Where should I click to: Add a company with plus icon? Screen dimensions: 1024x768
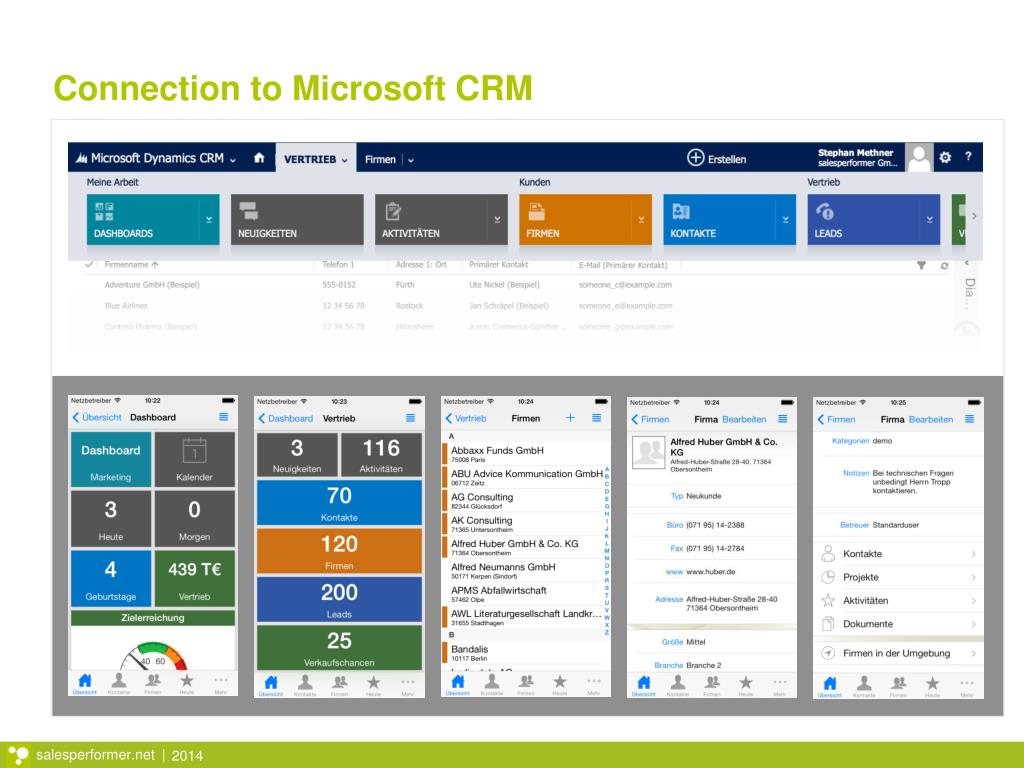(x=570, y=418)
